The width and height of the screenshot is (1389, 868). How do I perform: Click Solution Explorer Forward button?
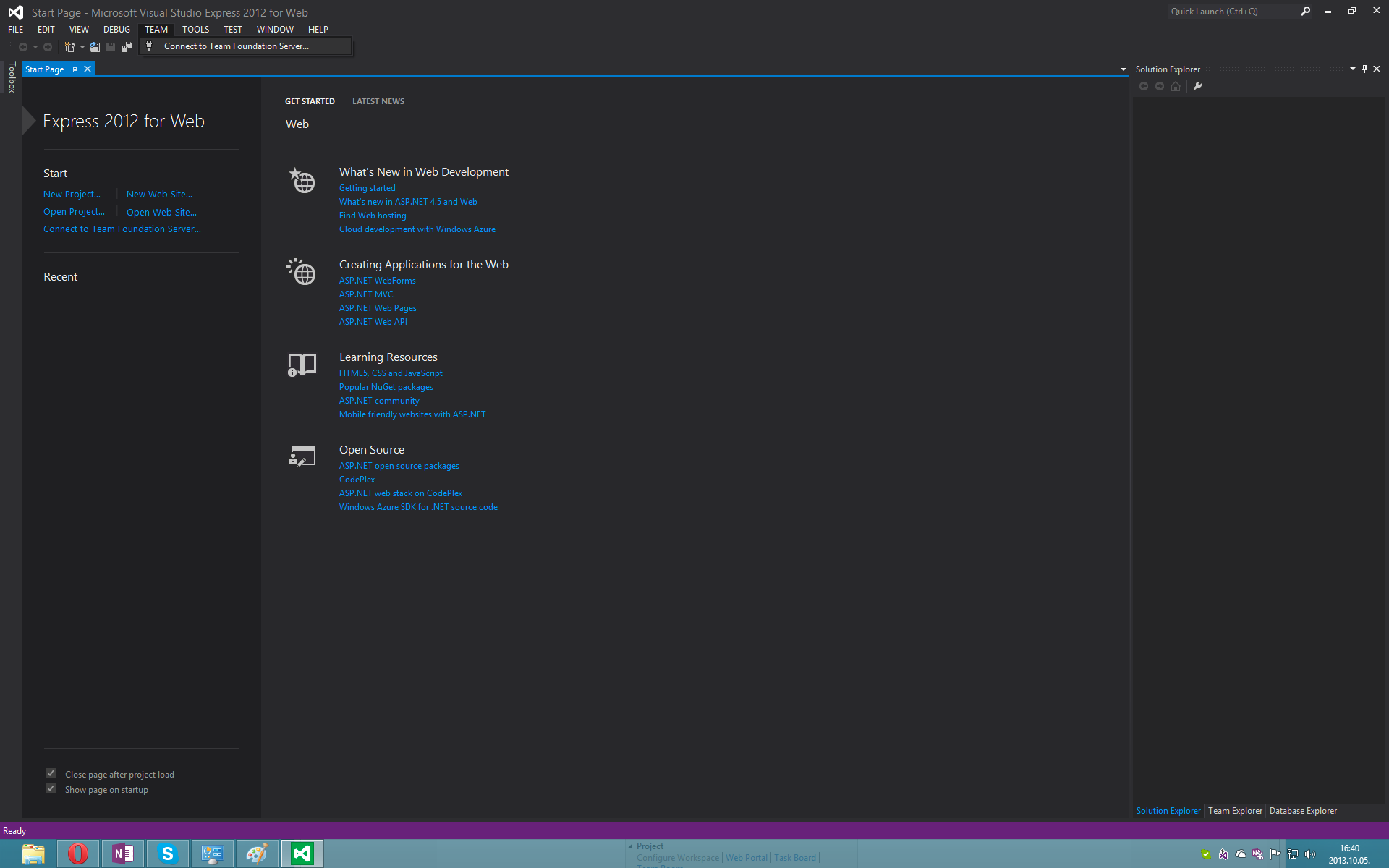click(x=1160, y=86)
